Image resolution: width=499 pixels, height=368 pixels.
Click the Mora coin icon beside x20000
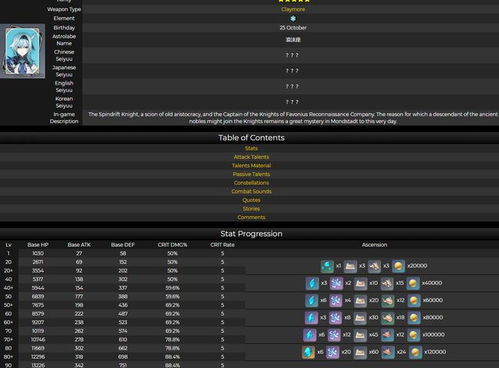click(398, 266)
